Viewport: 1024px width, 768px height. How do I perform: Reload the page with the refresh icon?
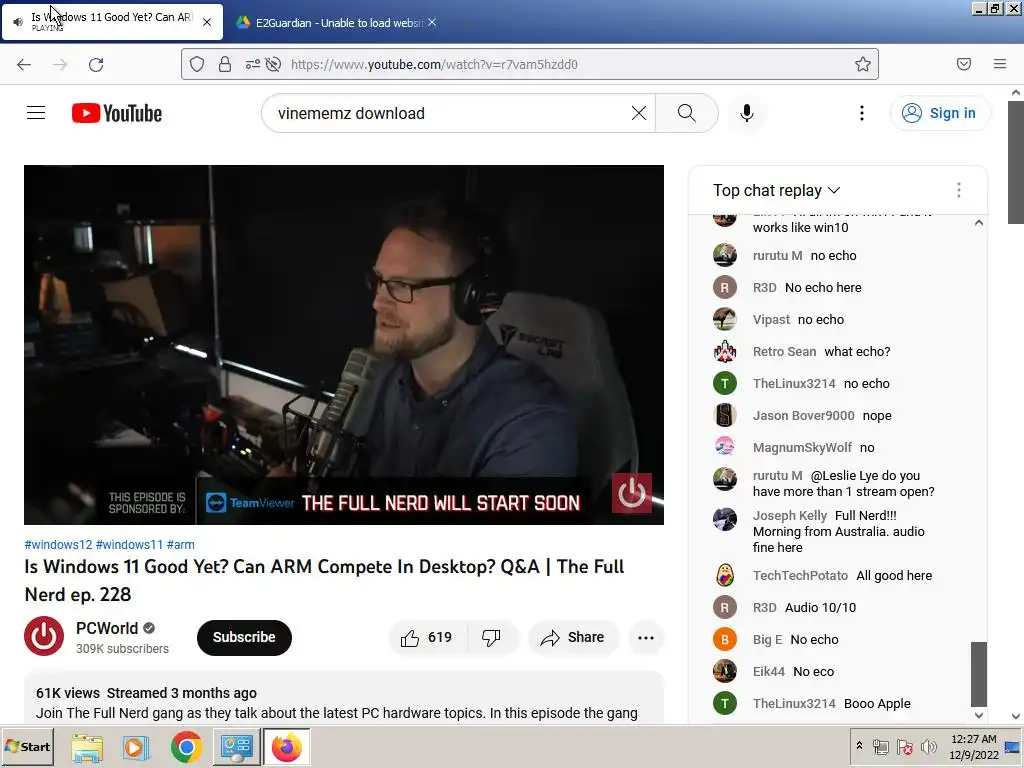pos(96,65)
